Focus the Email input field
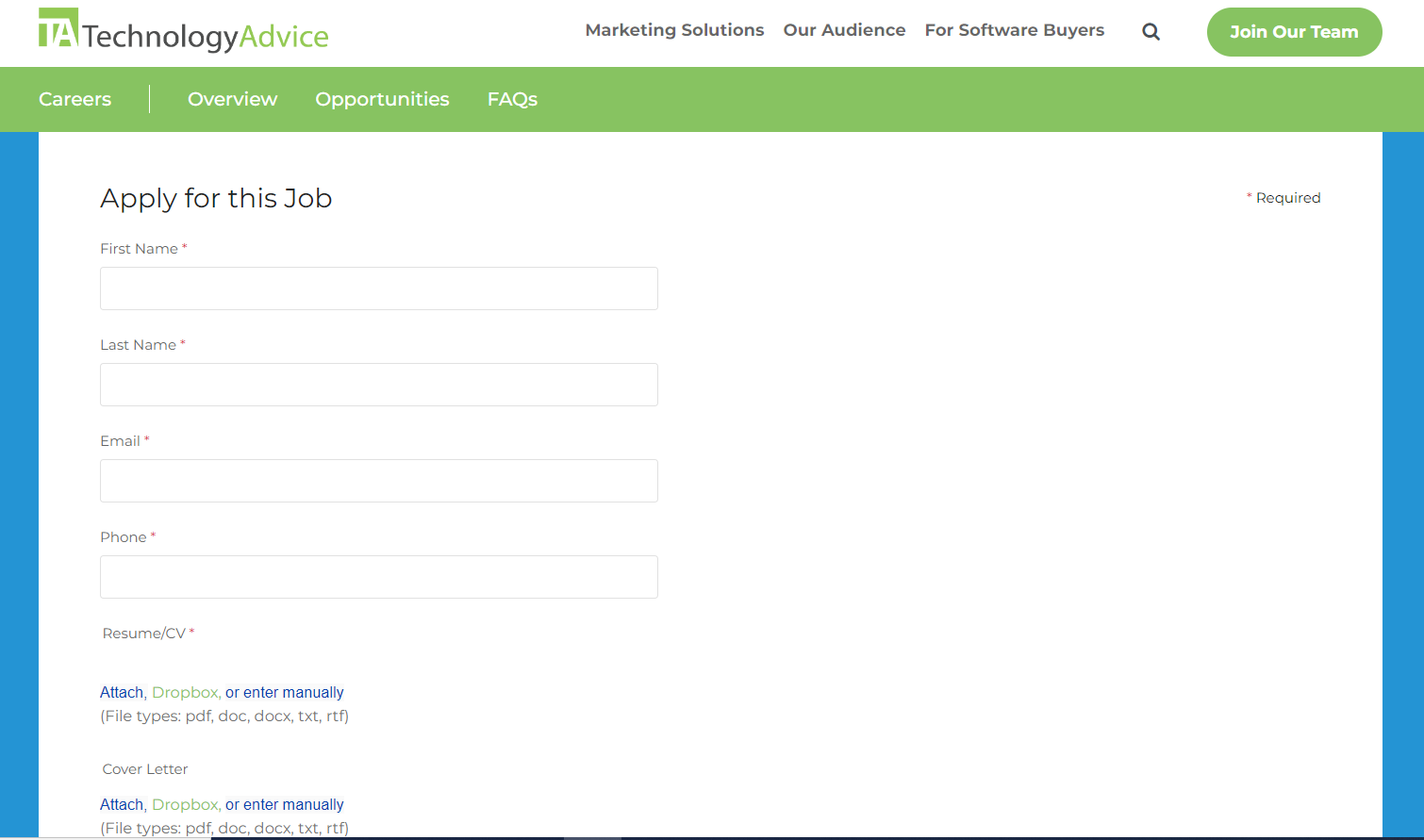The image size is (1424, 840). coord(377,481)
